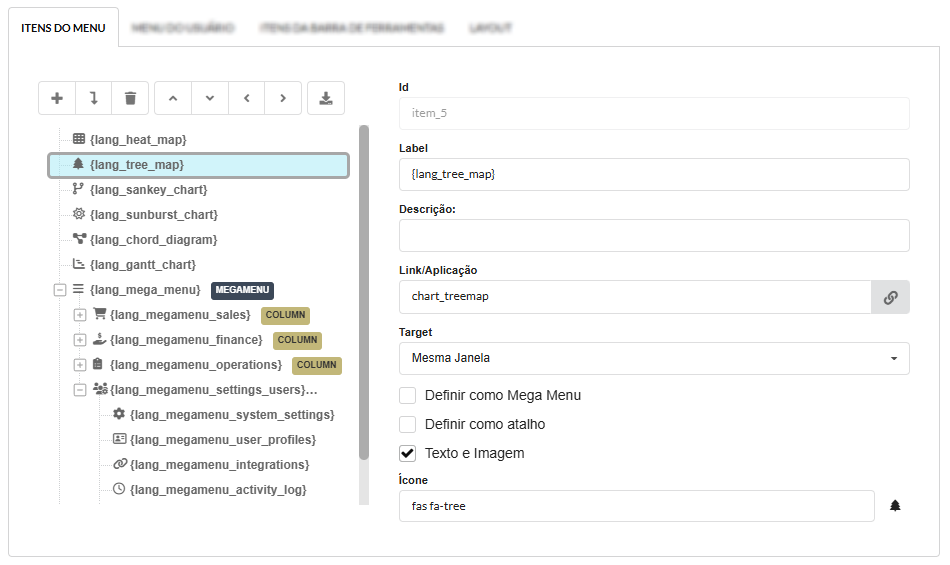950x565 pixels.
Task: Select {lang_sankey_chart} tree item
Action: click(148, 190)
